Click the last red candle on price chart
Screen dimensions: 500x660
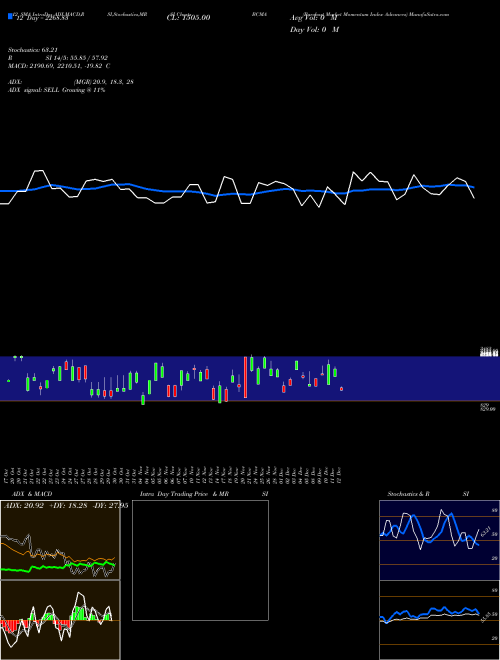click(341, 389)
